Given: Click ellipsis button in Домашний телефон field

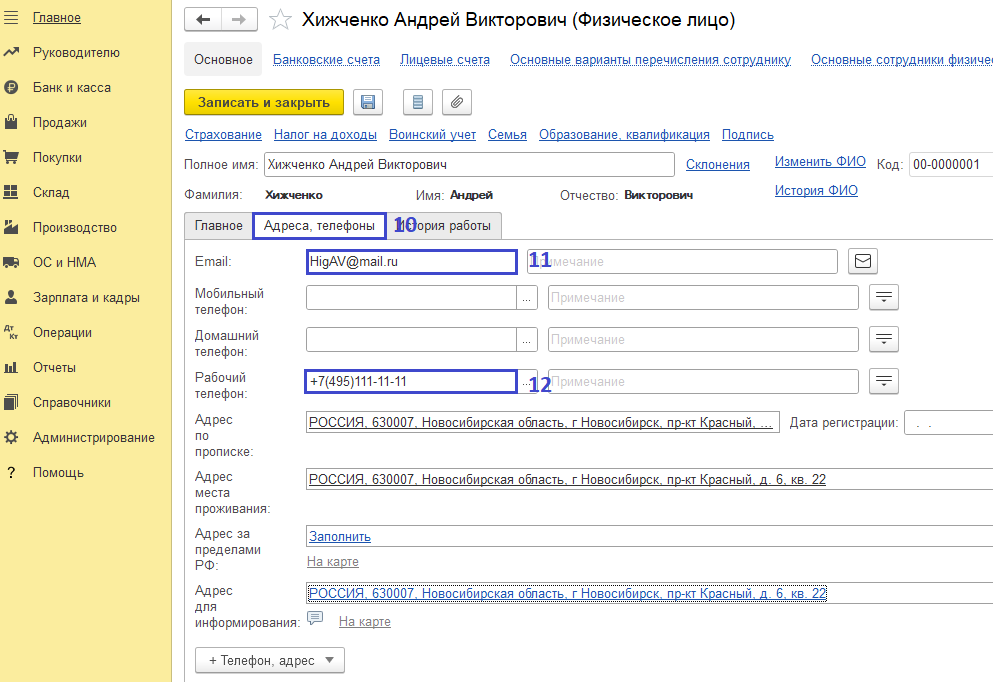Looking at the screenshot, I should pyautogui.click(x=527, y=340).
